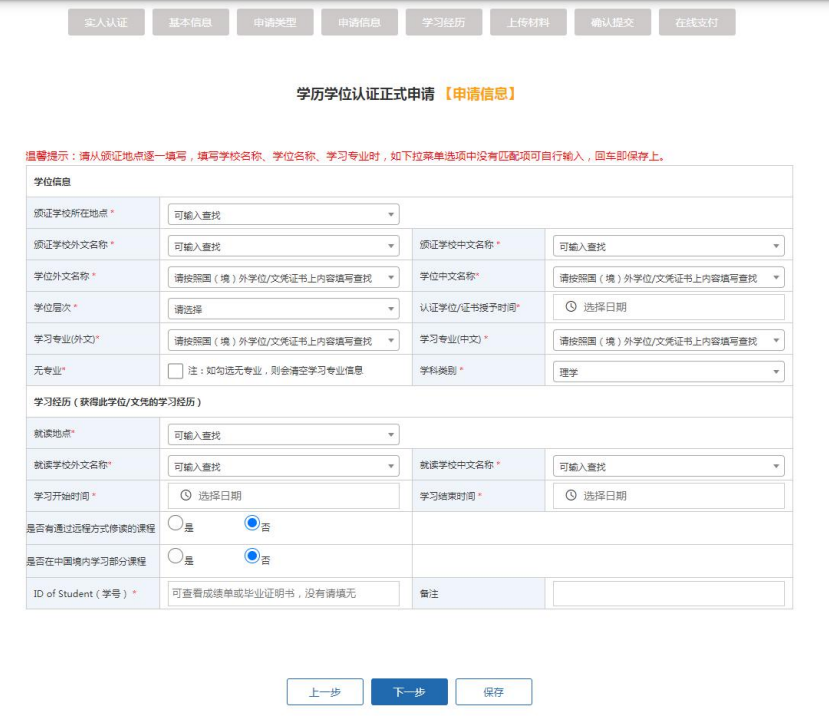Click clock icon in 学习开始时间 field
829x720 pixels.
tap(185, 495)
